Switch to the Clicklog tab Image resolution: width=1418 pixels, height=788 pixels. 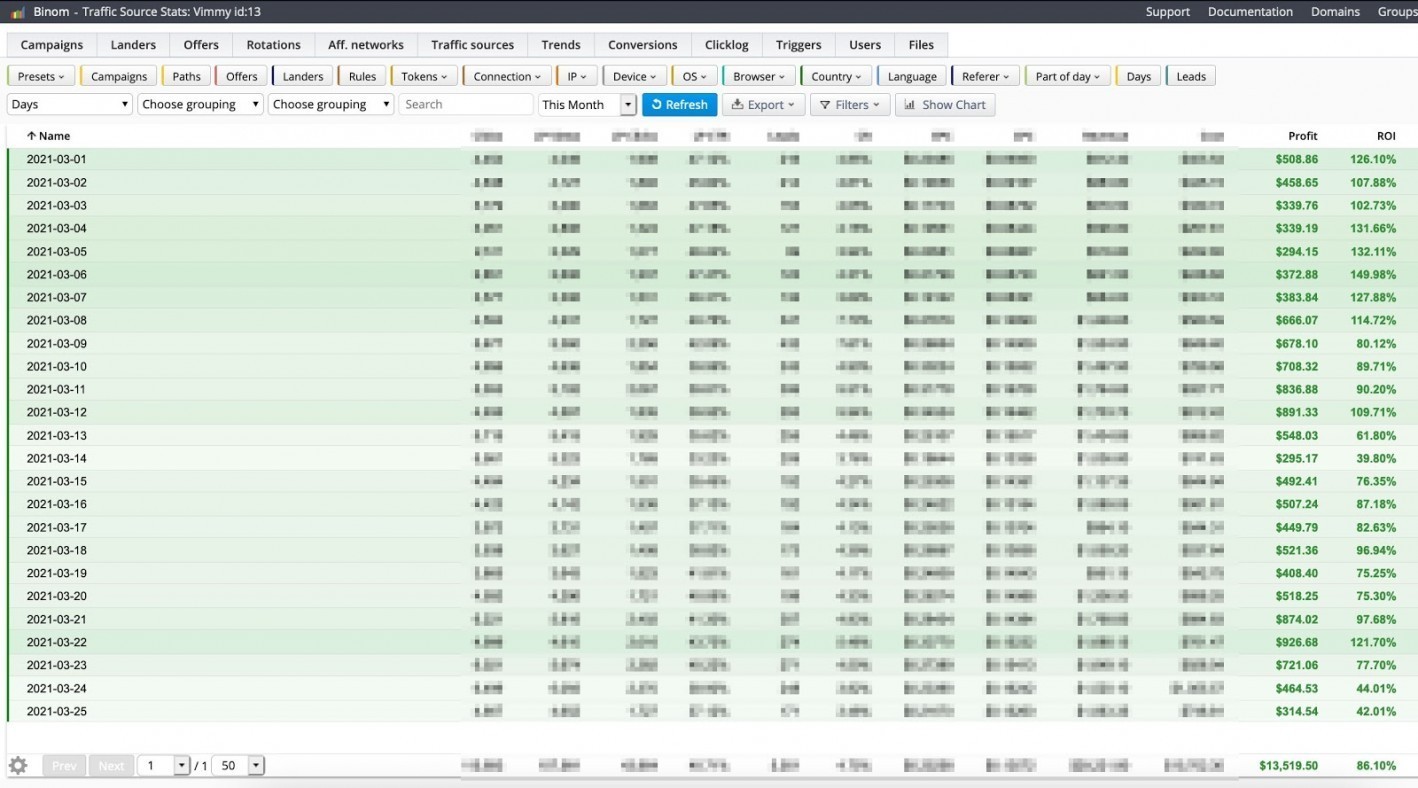[727, 45]
